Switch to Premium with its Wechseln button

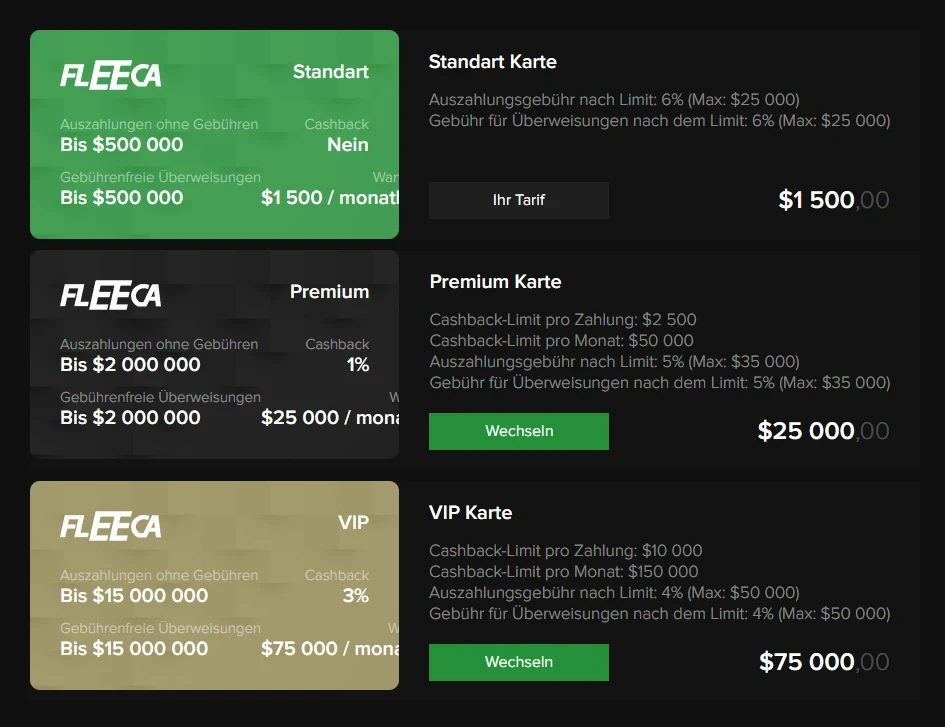point(518,431)
